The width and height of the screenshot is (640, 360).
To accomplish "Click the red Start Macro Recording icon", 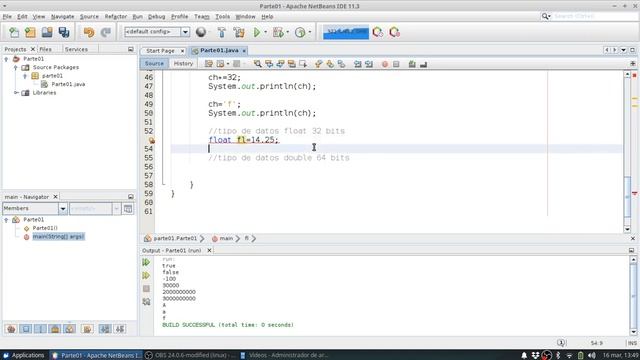I will tap(384, 64).
